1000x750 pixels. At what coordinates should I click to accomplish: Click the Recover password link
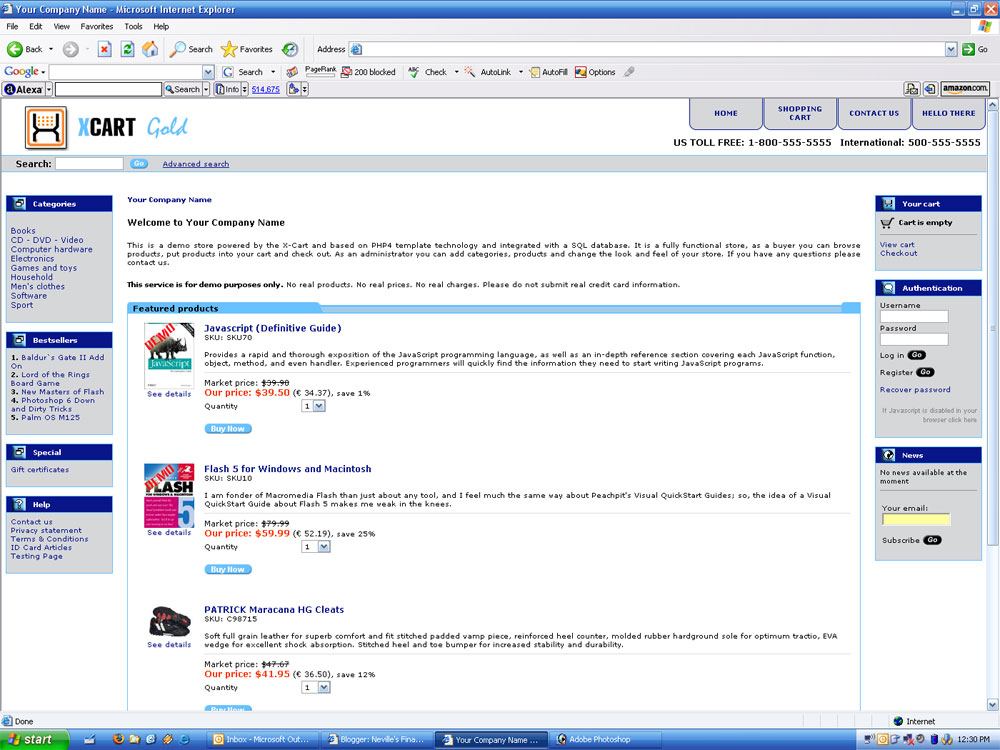coord(915,390)
